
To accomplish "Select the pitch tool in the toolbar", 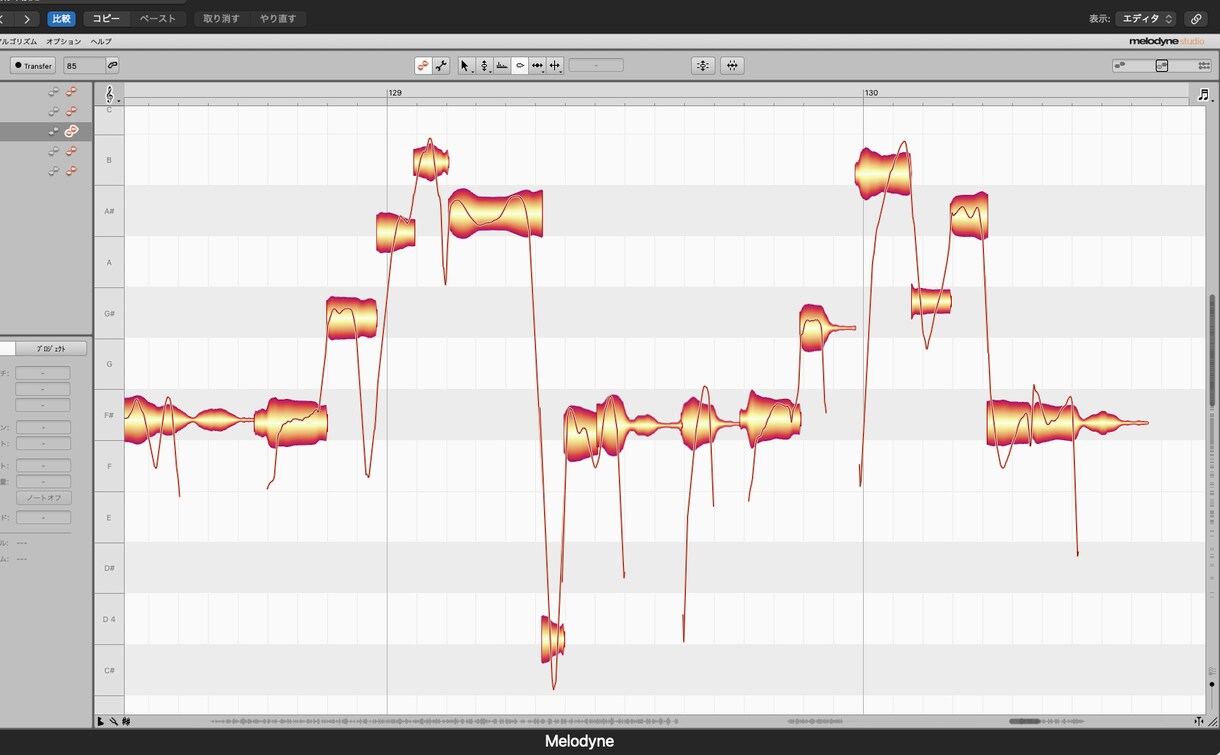I will [484, 66].
